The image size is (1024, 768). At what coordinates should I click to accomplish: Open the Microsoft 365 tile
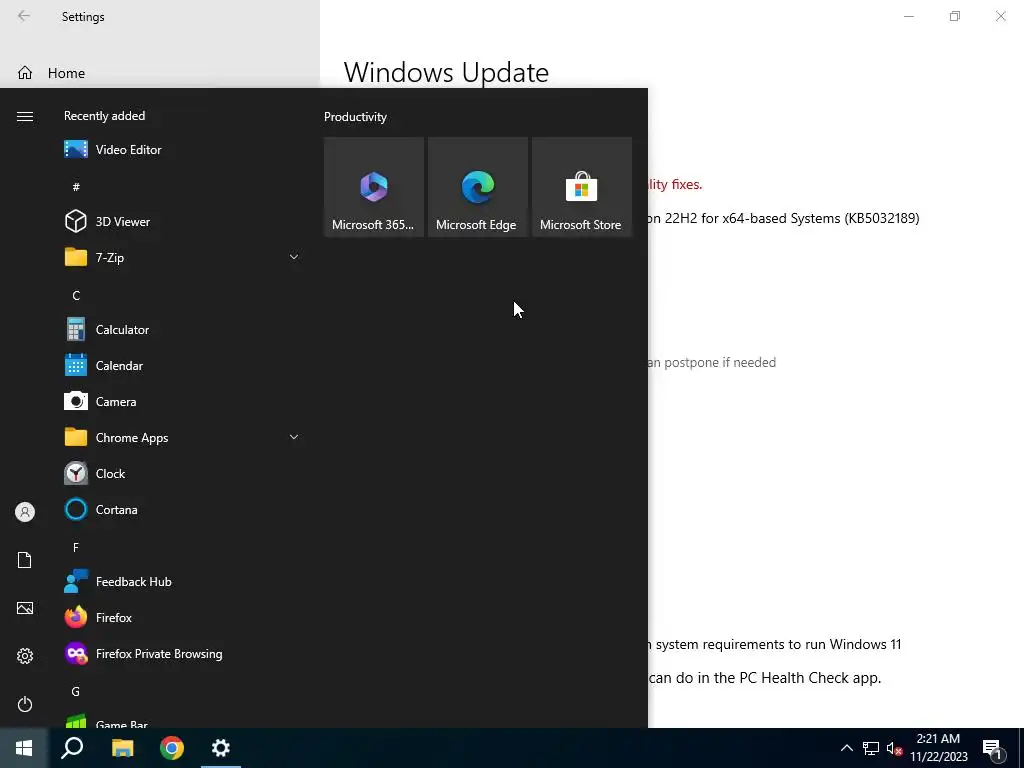pos(374,187)
